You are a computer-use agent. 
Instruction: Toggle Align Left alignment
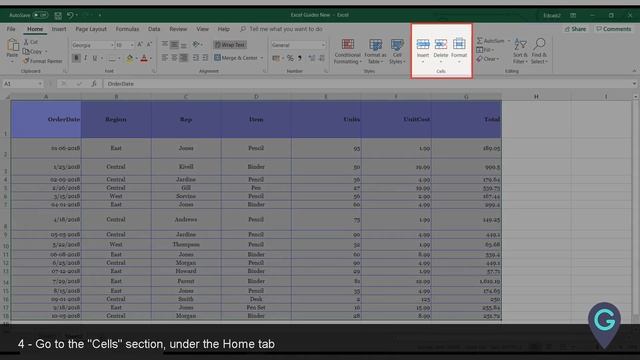164,58
